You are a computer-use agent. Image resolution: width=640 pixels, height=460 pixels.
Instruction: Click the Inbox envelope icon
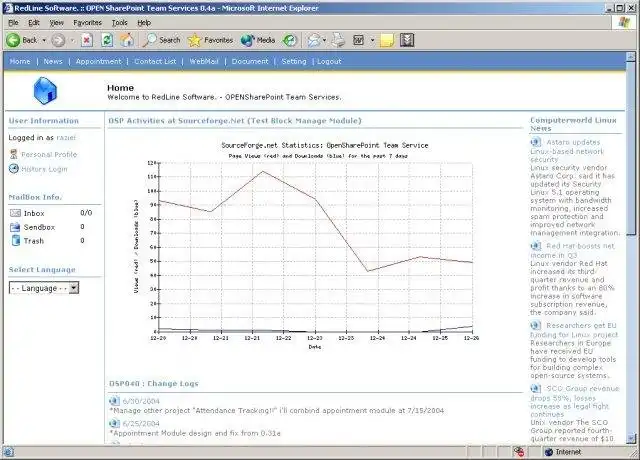[x=15, y=213]
